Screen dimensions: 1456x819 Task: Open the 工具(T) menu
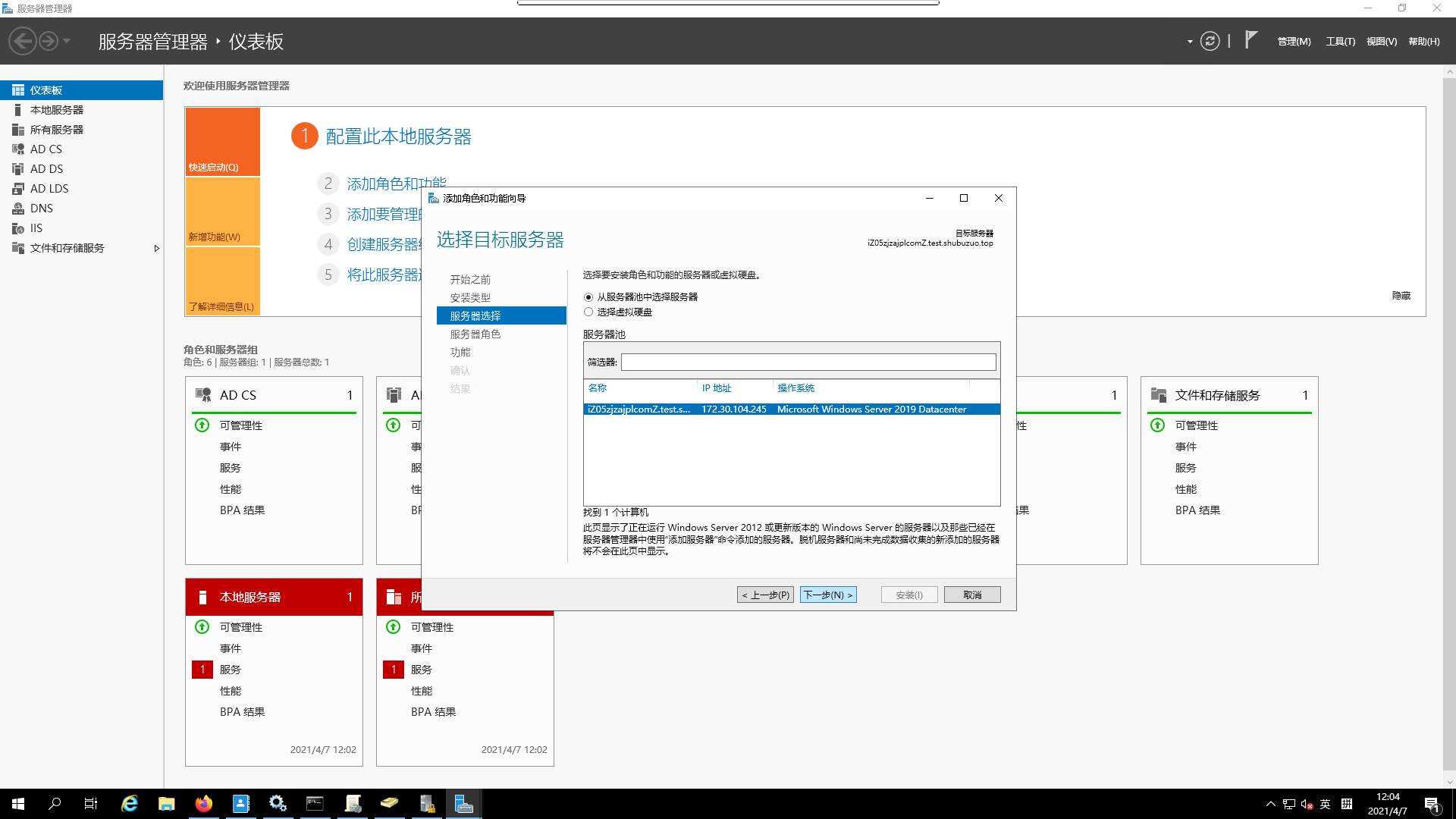(1340, 42)
